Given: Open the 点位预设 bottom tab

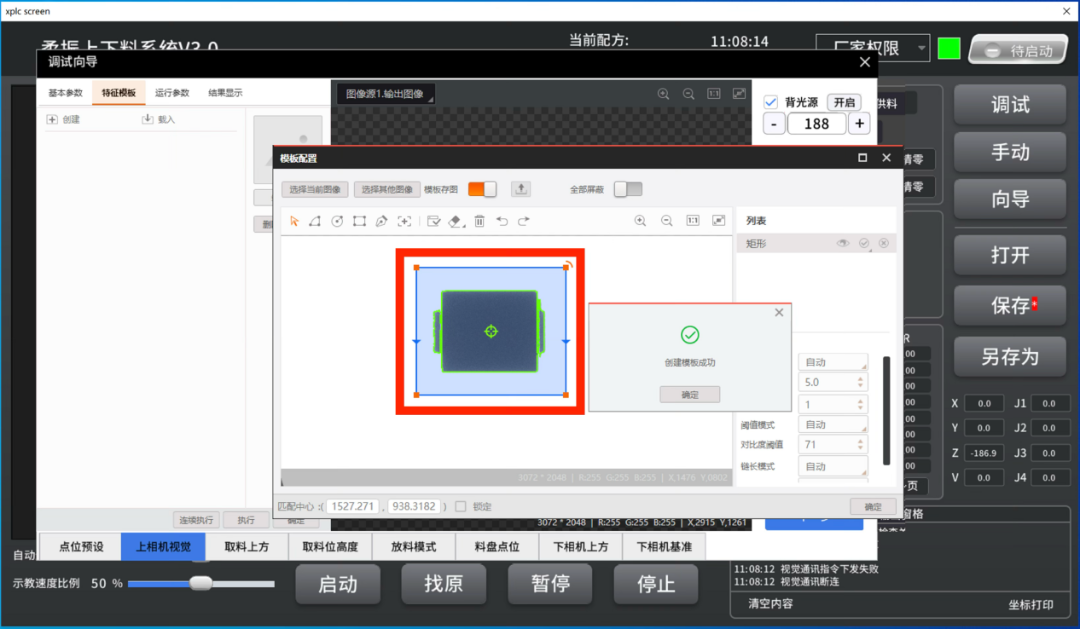Looking at the screenshot, I should point(81,546).
